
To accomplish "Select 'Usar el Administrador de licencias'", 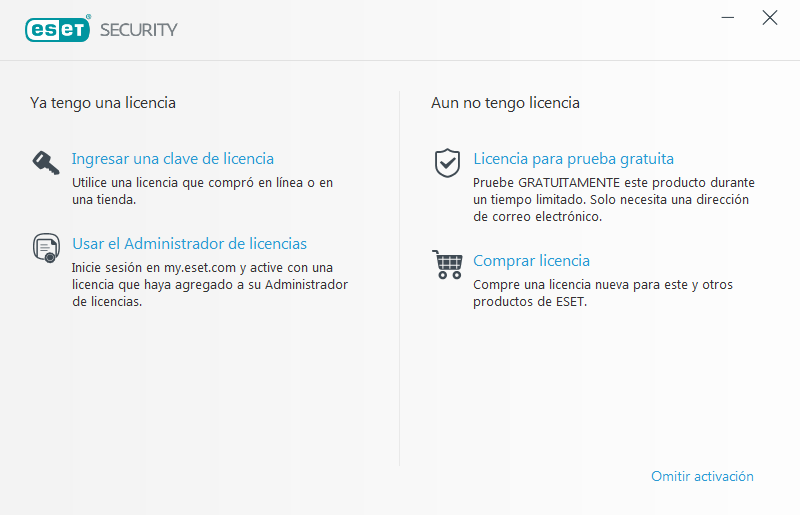I will (x=189, y=244).
